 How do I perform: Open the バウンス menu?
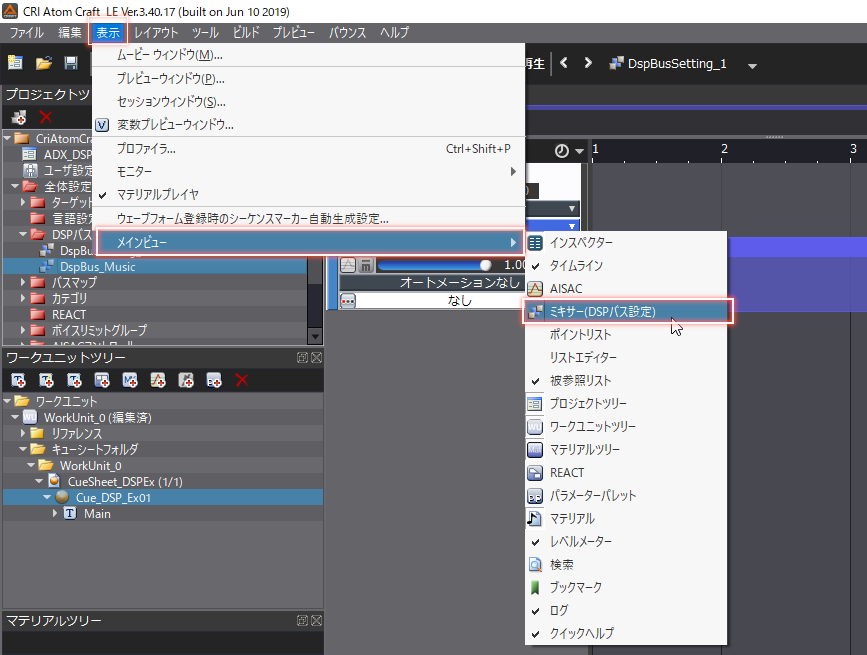[x=347, y=33]
